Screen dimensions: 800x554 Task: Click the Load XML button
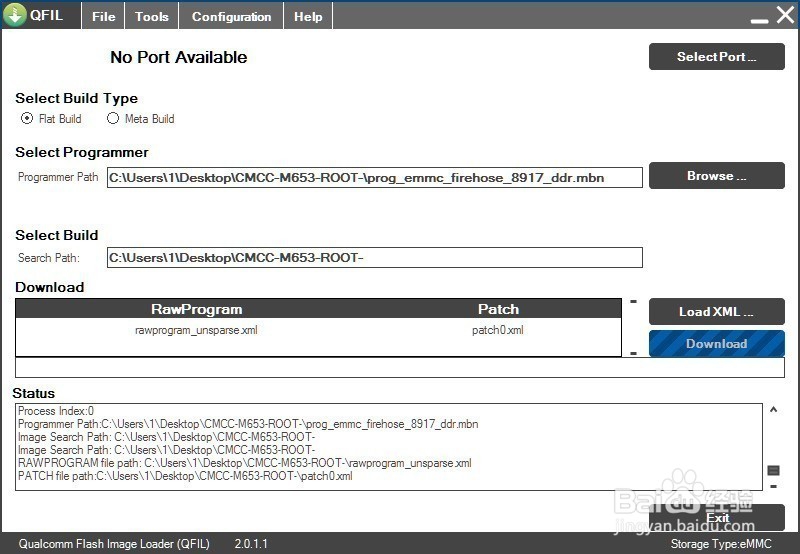click(716, 312)
